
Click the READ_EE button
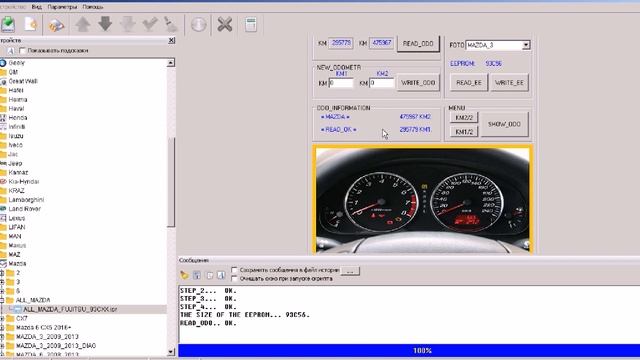click(469, 83)
